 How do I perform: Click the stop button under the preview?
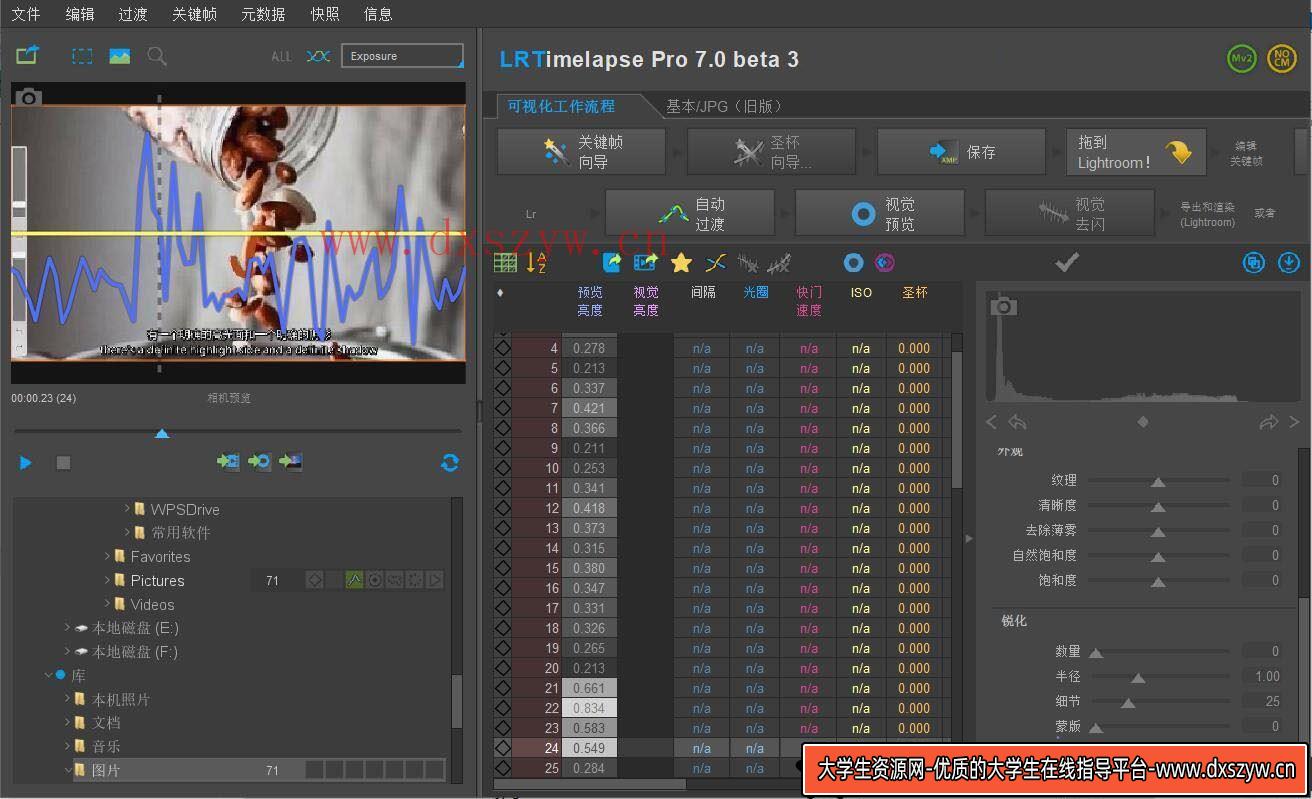pos(63,462)
